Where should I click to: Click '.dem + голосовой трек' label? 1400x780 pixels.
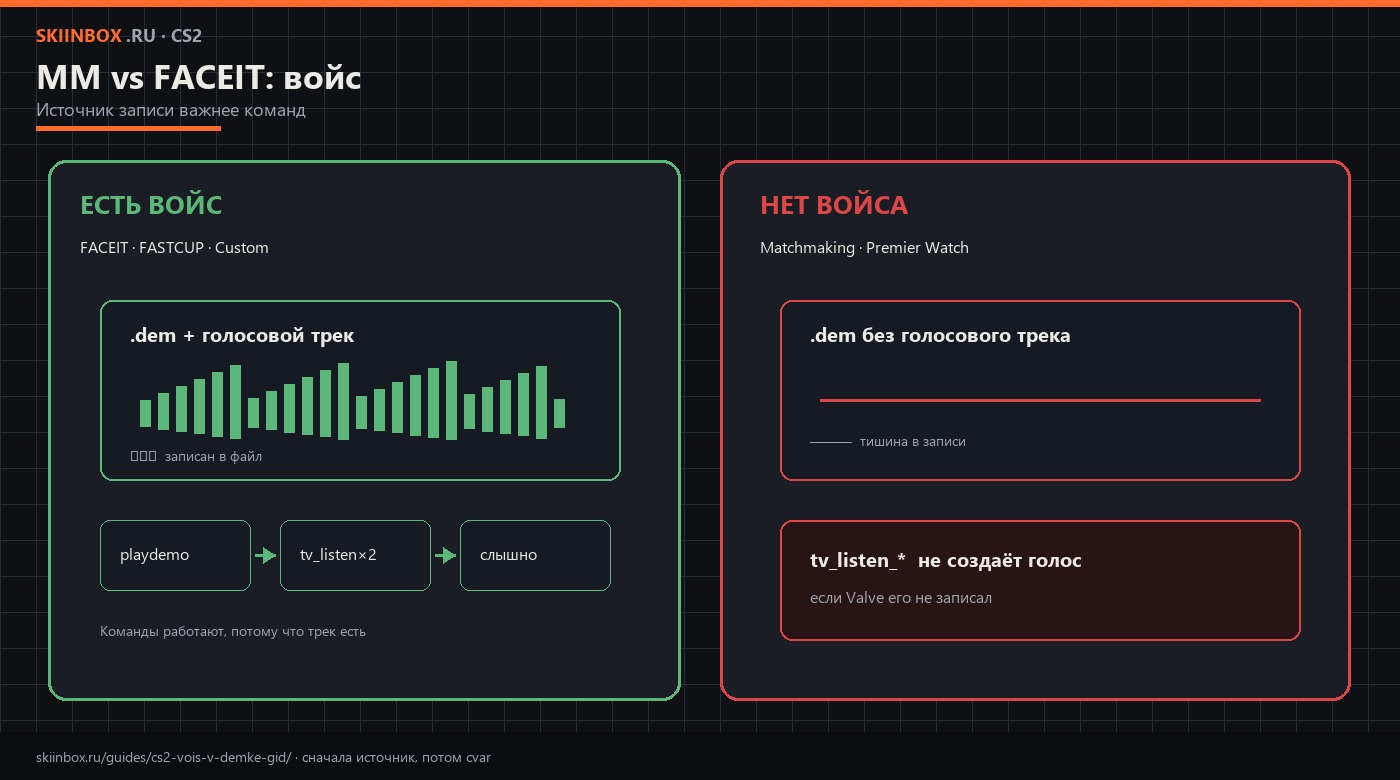point(242,335)
